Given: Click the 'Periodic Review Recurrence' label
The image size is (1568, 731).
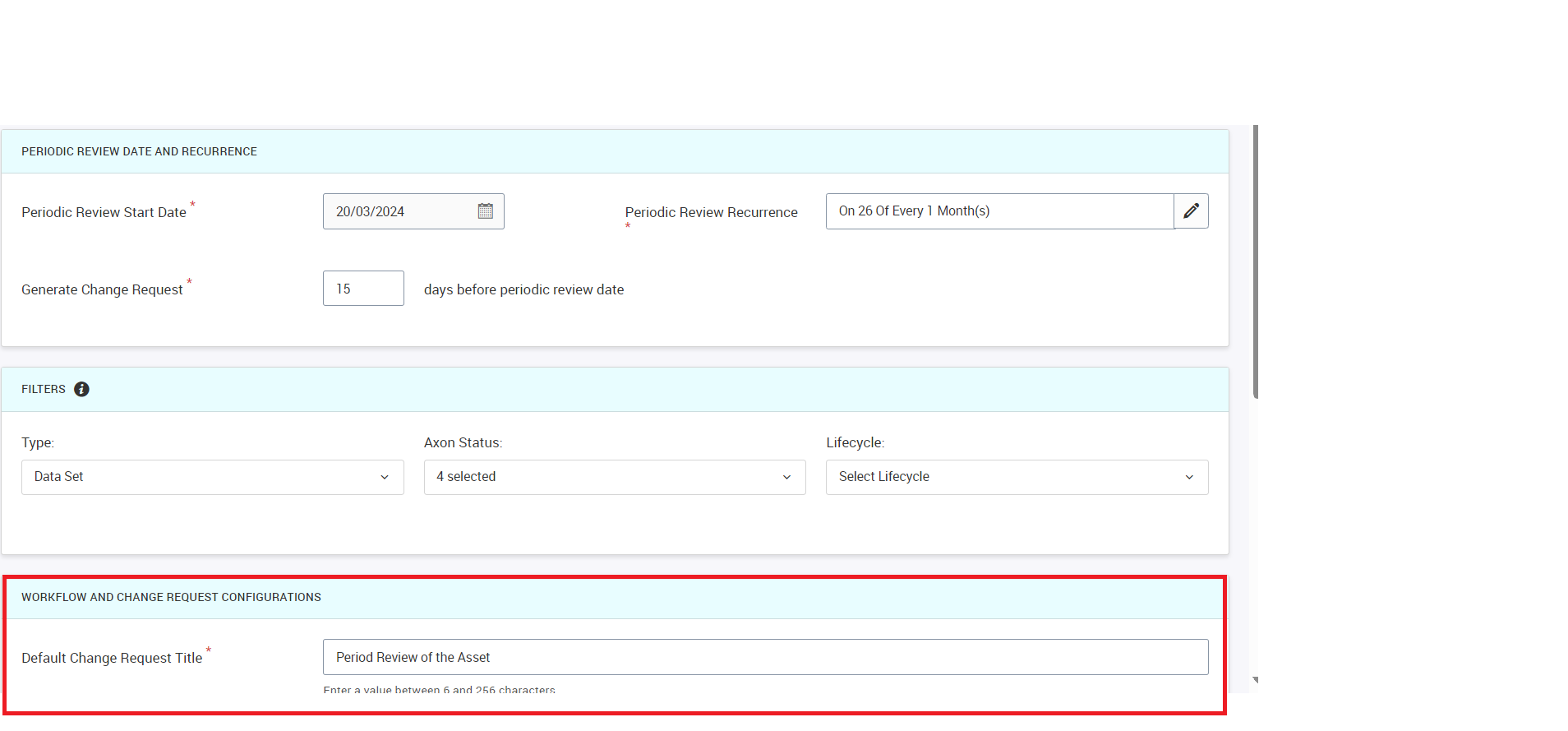Looking at the screenshot, I should [712, 212].
